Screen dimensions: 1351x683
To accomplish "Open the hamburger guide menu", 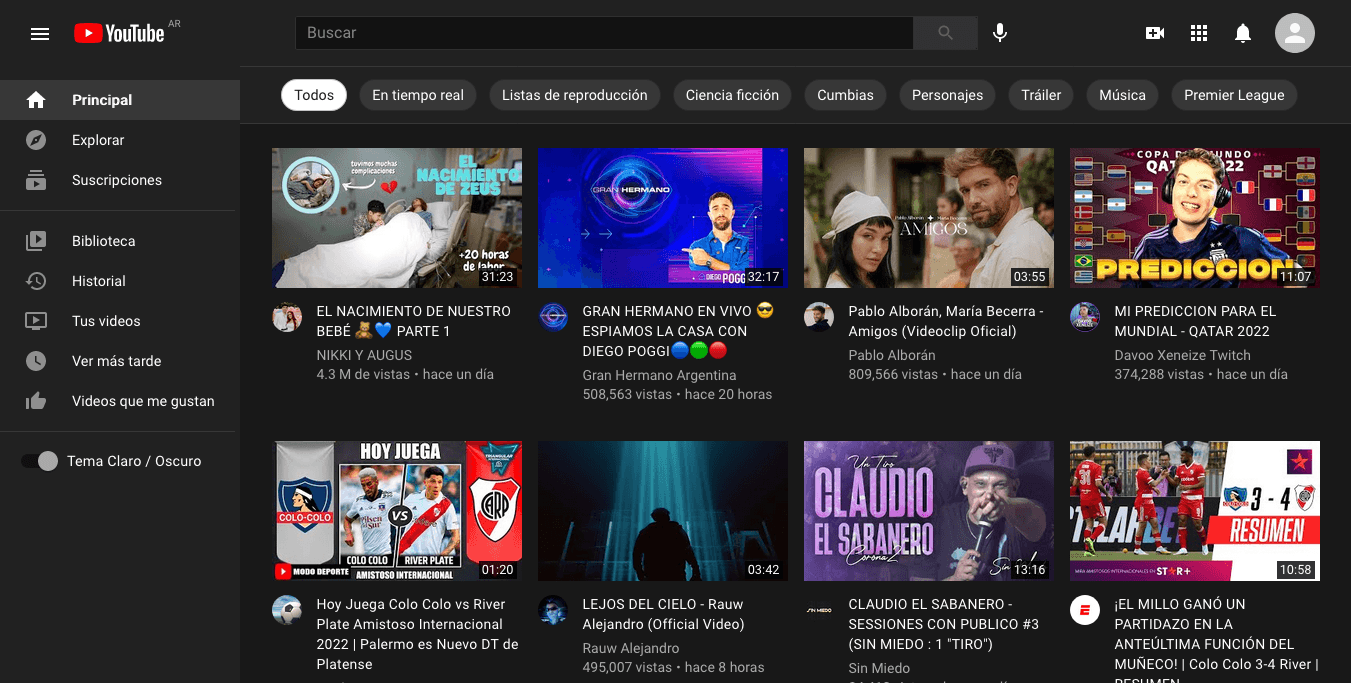I will coord(40,34).
